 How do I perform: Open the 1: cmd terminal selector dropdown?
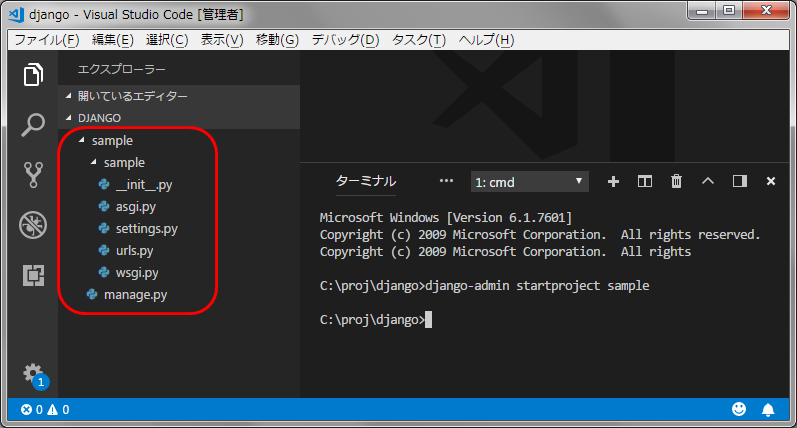pyautogui.click(x=530, y=182)
